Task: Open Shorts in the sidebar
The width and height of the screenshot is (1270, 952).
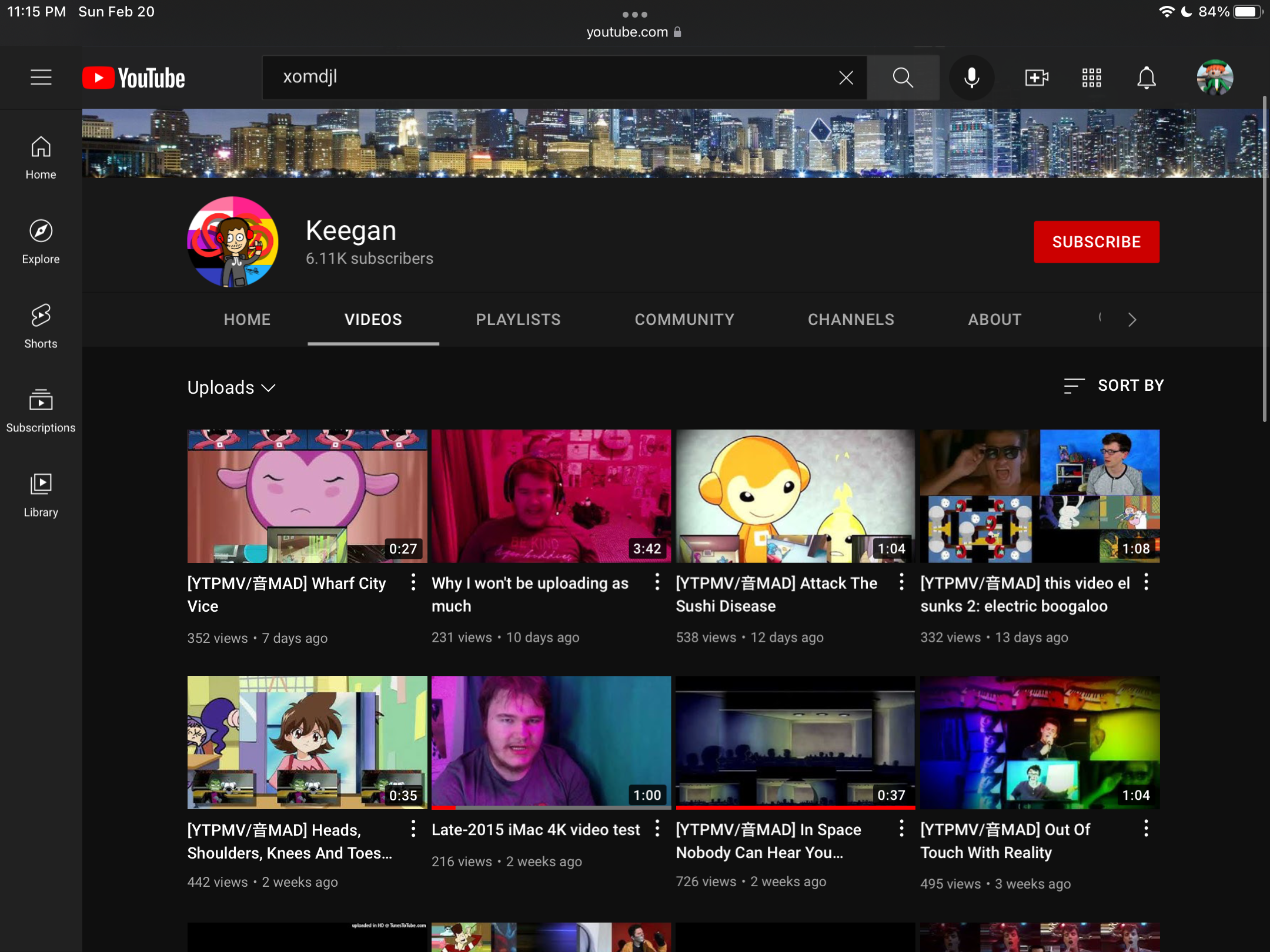Action: 41,327
